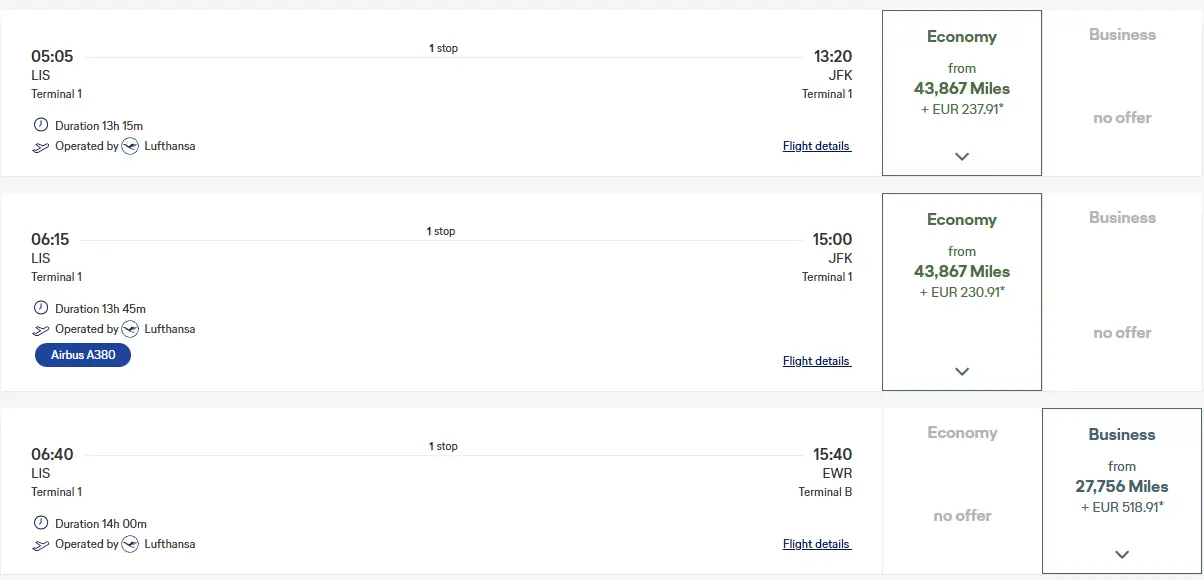Image resolution: width=1204 pixels, height=580 pixels.
Task: Click the airplane icon on the 06:15 flight
Action: tap(41, 330)
